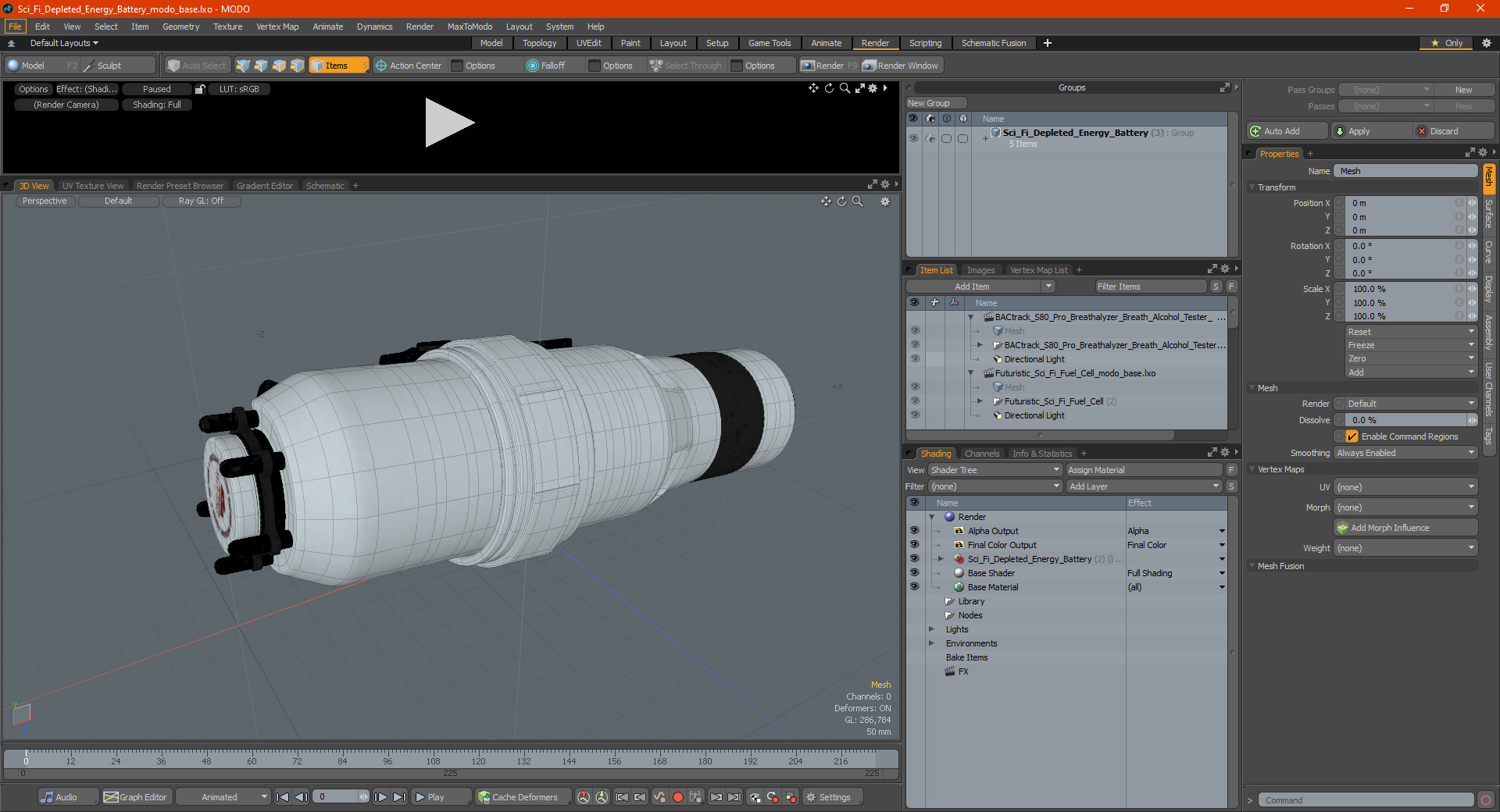Click the Render F9 button
This screenshot has height=812, width=1500.
pyautogui.click(x=829, y=66)
